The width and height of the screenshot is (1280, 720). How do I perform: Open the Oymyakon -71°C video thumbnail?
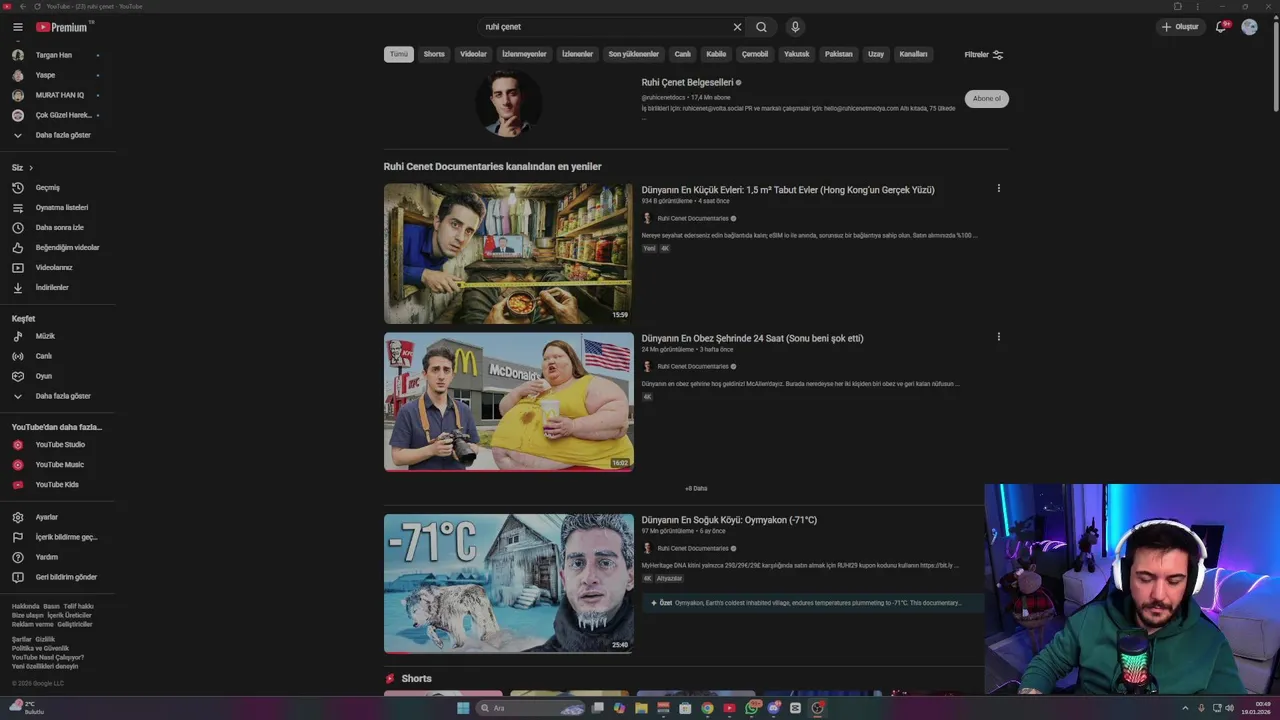[x=508, y=583]
